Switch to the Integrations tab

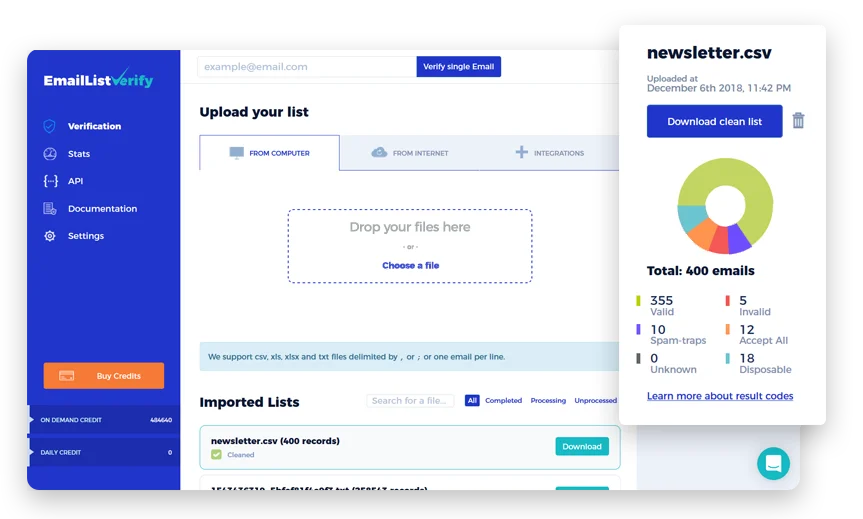click(x=549, y=153)
